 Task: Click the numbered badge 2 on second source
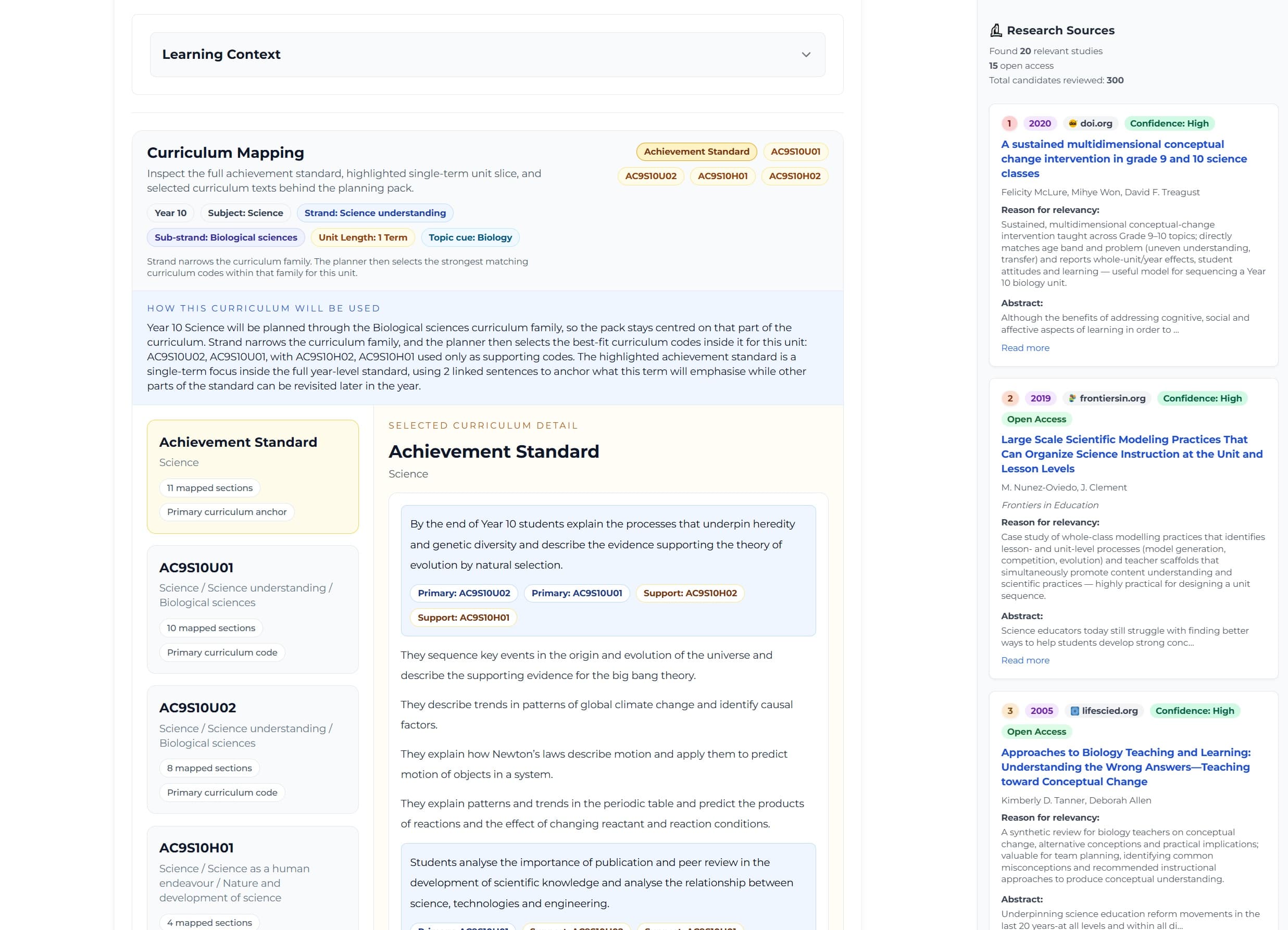point(1010,398)
